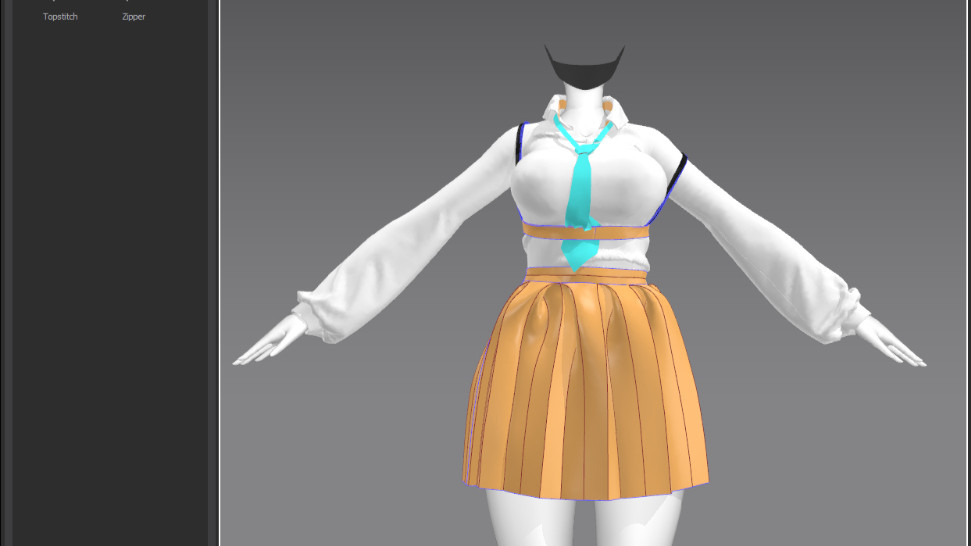Select the orange band under the bust
The width and height of the screenshot is (971, 546).
[x=620, y=233]
